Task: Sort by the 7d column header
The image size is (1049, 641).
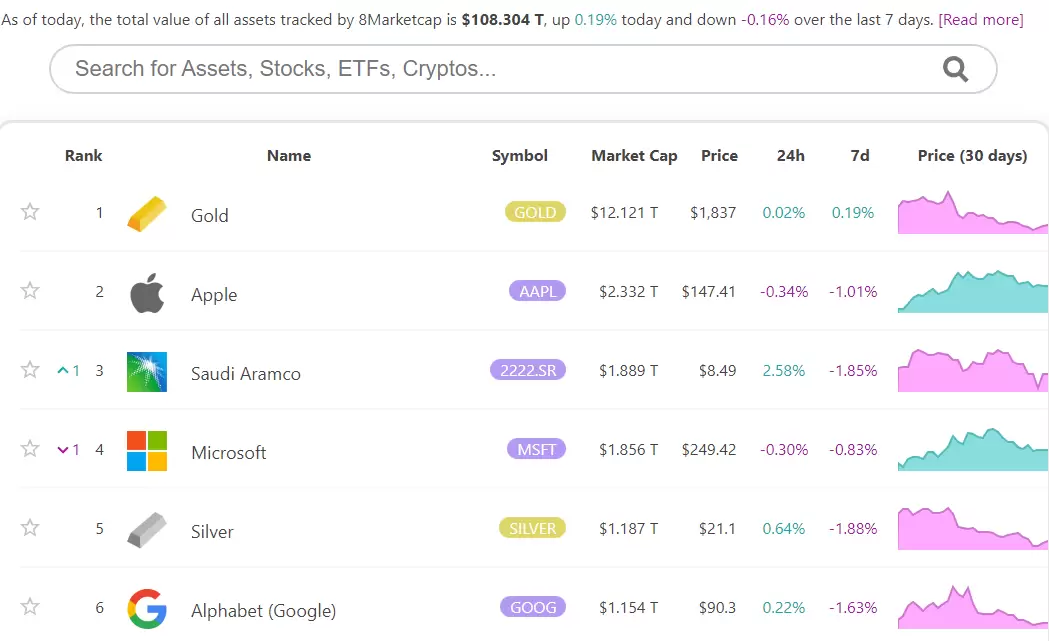Action: click(x=860, y=156)
